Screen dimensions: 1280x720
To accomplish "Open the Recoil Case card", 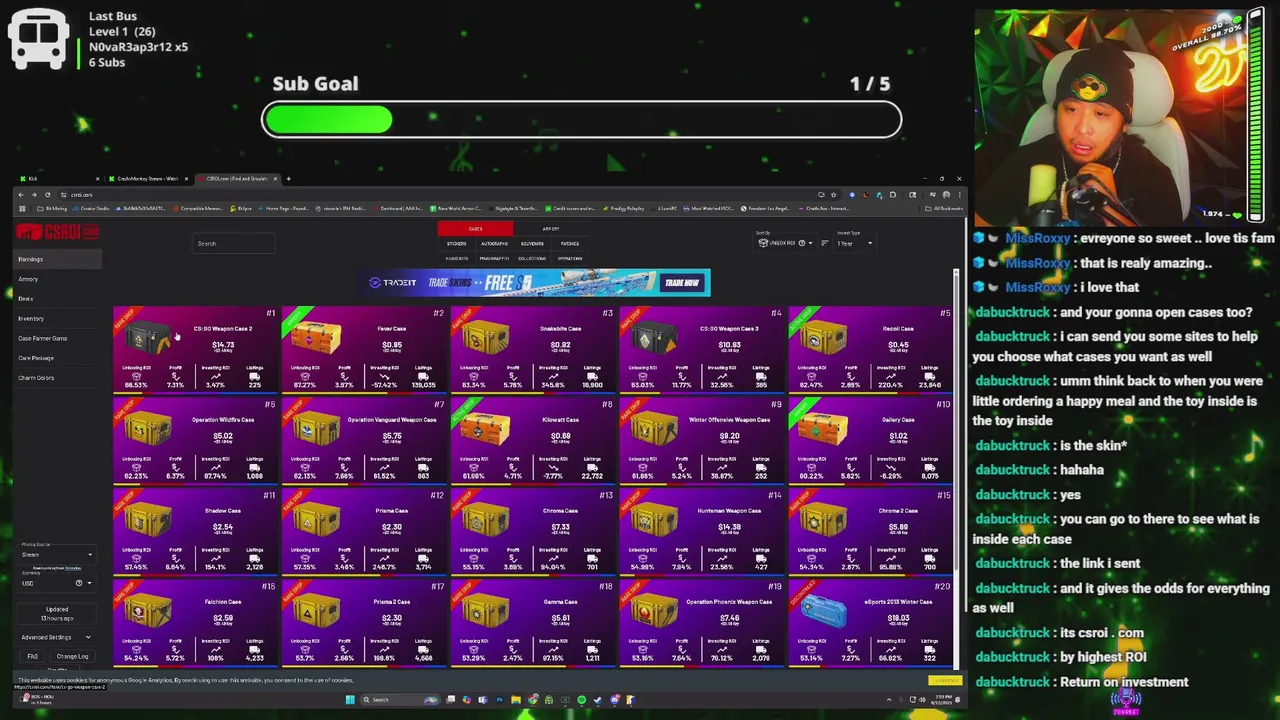I will coord(870,349).
